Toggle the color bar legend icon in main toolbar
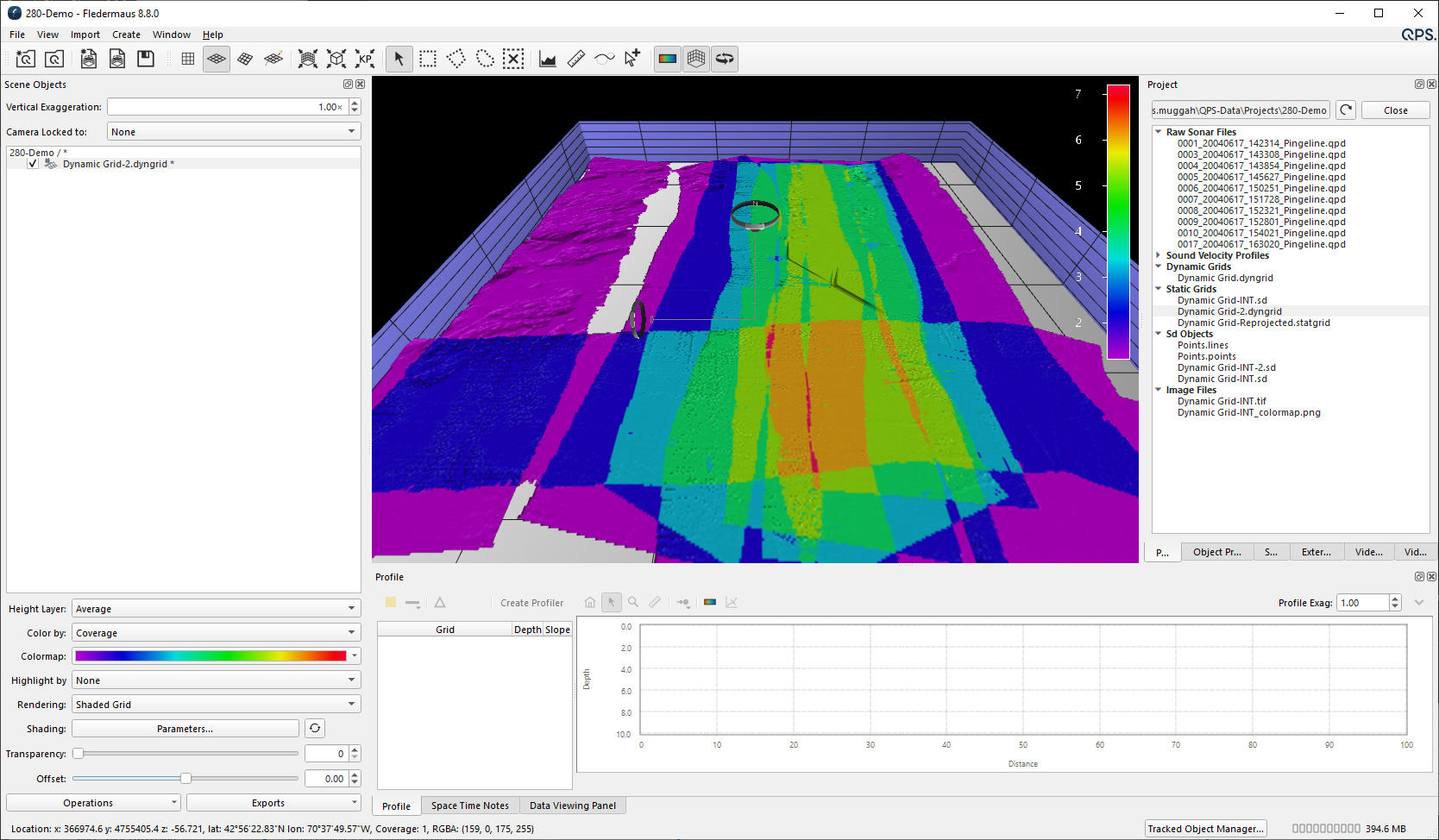1439x840 pixels. [x=668, y=59]
